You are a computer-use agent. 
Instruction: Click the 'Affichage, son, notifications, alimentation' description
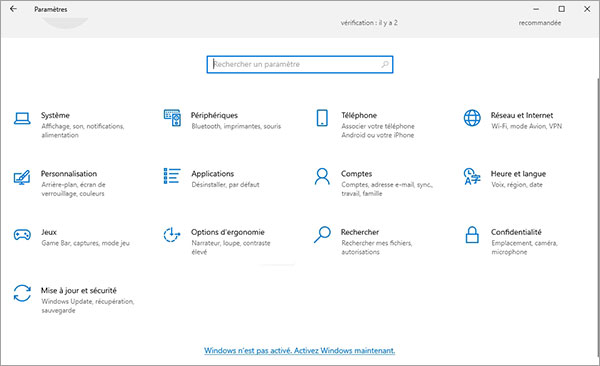click(x=83, y=131)
